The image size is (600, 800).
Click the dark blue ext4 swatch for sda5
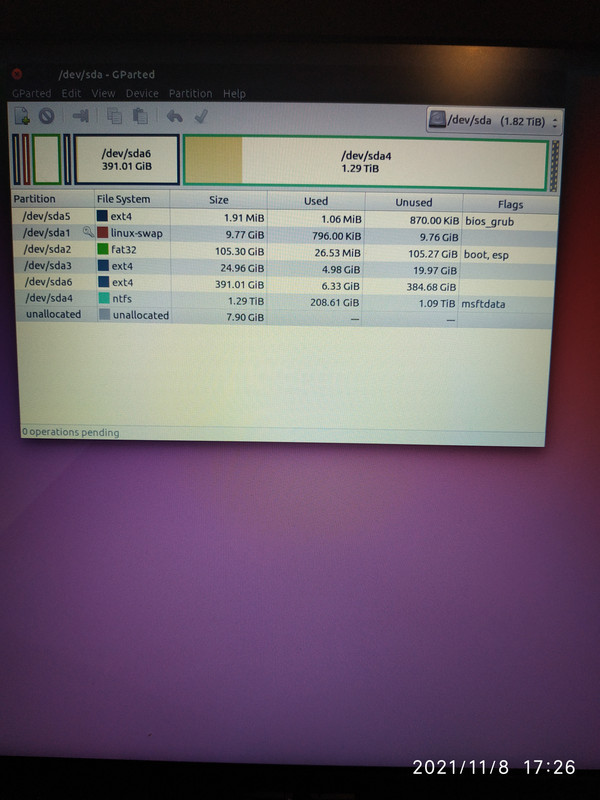(x=102, y=216)
